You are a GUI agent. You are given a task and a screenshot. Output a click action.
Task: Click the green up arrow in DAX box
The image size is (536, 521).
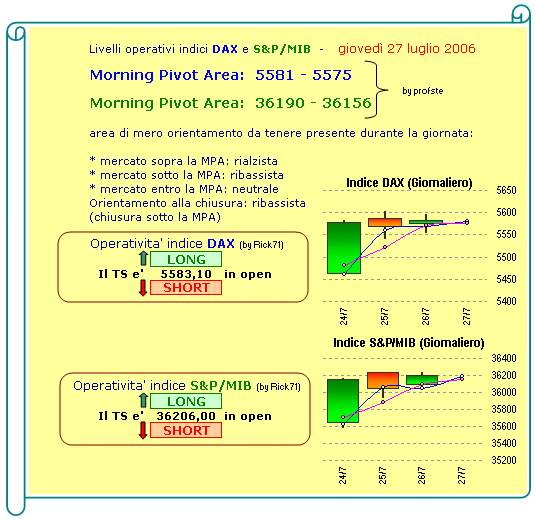[144, 258]
